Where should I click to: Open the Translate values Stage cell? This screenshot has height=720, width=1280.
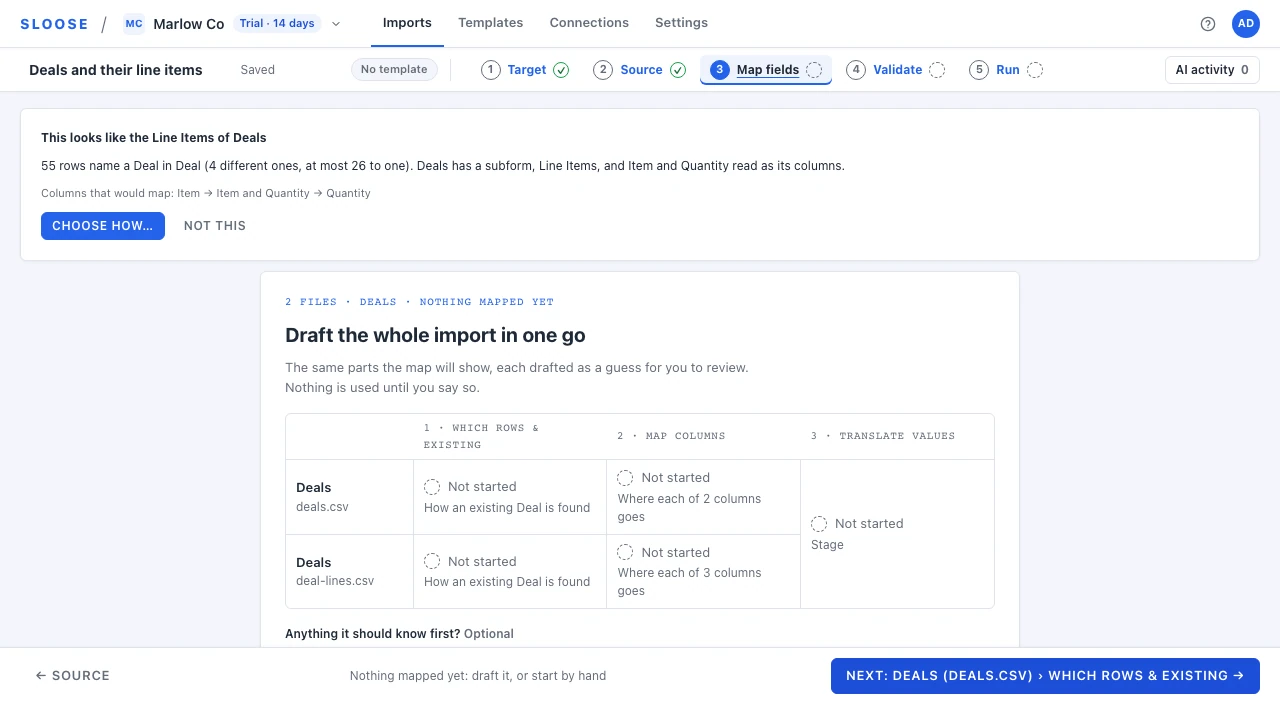click(x=897, y=534)
